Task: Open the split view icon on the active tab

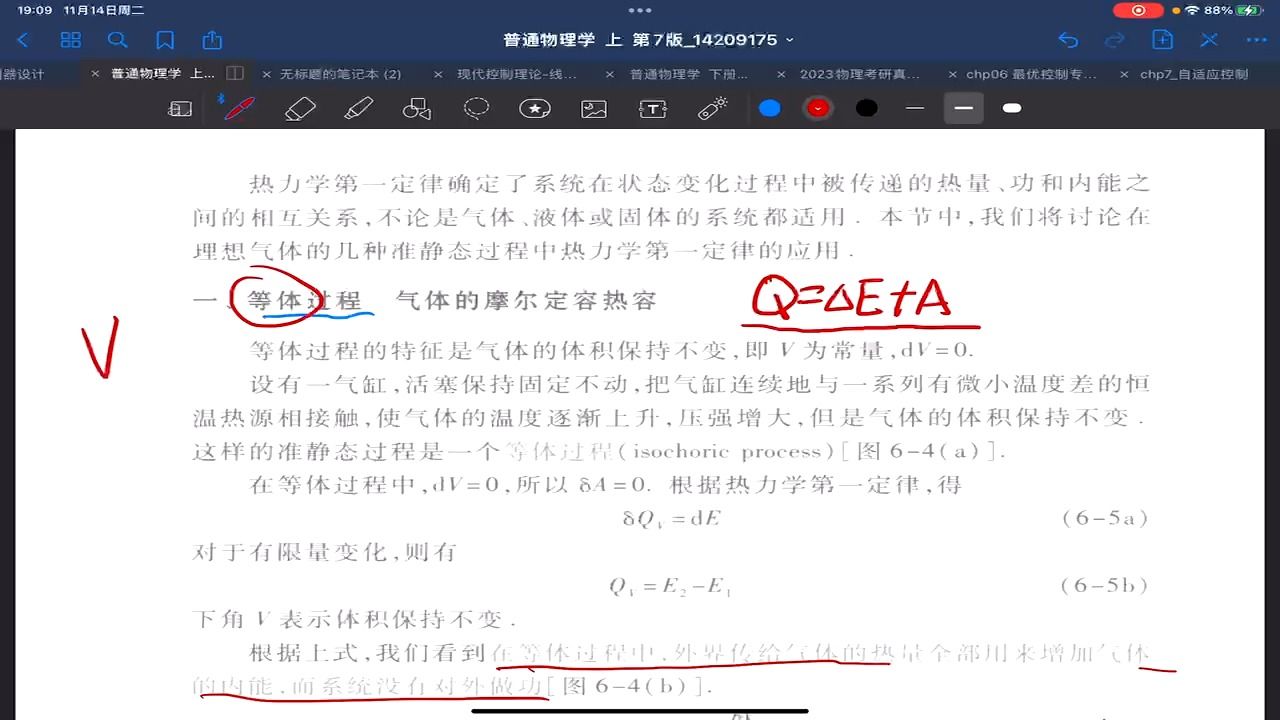Action: [x=235, y=73]
